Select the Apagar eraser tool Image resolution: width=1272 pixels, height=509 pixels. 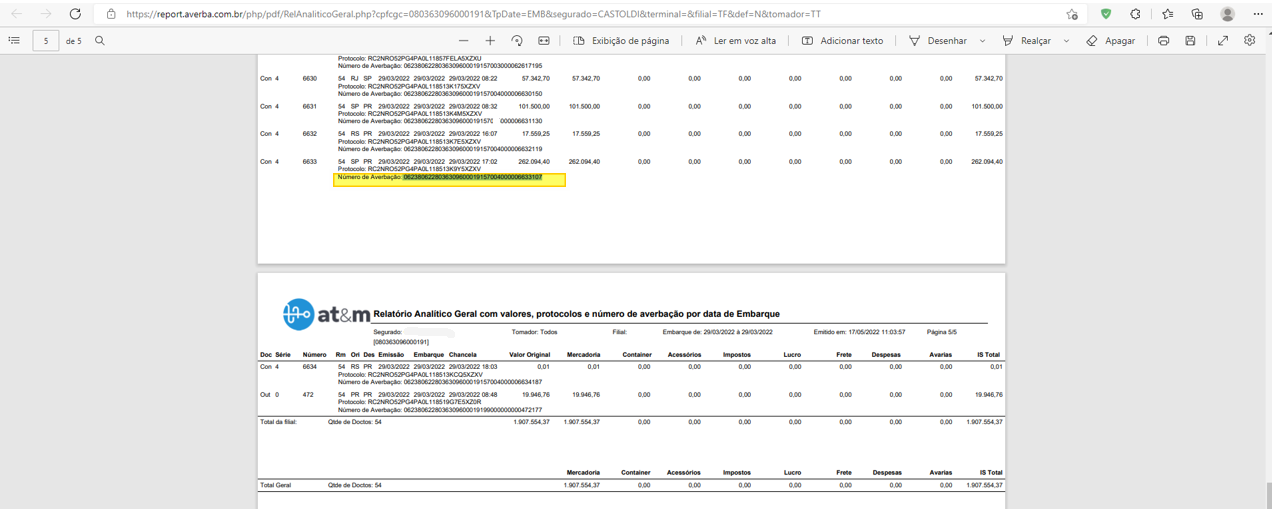click(x=1111, y=41)
